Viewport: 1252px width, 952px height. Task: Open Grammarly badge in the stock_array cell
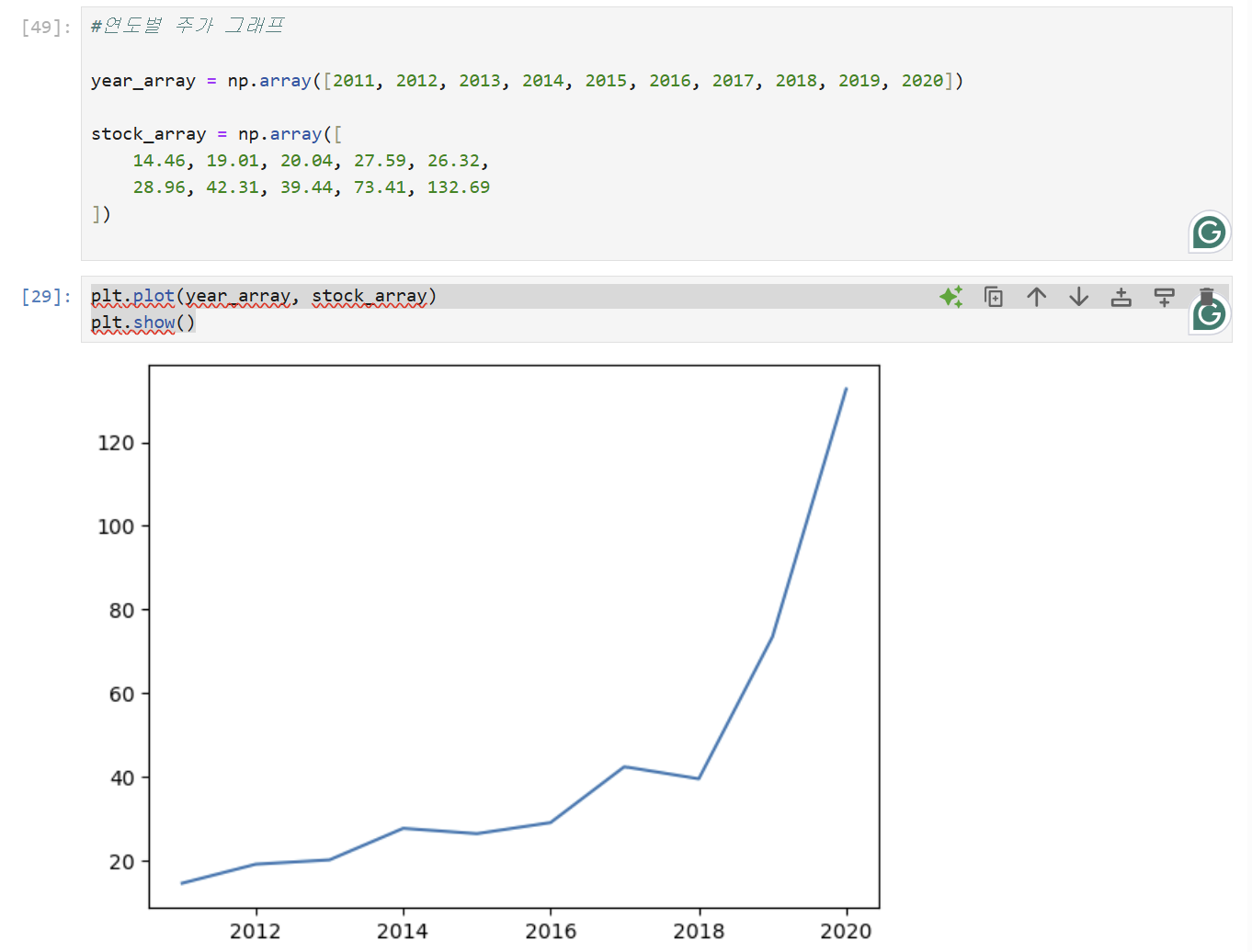click(x=1209, y=232)
